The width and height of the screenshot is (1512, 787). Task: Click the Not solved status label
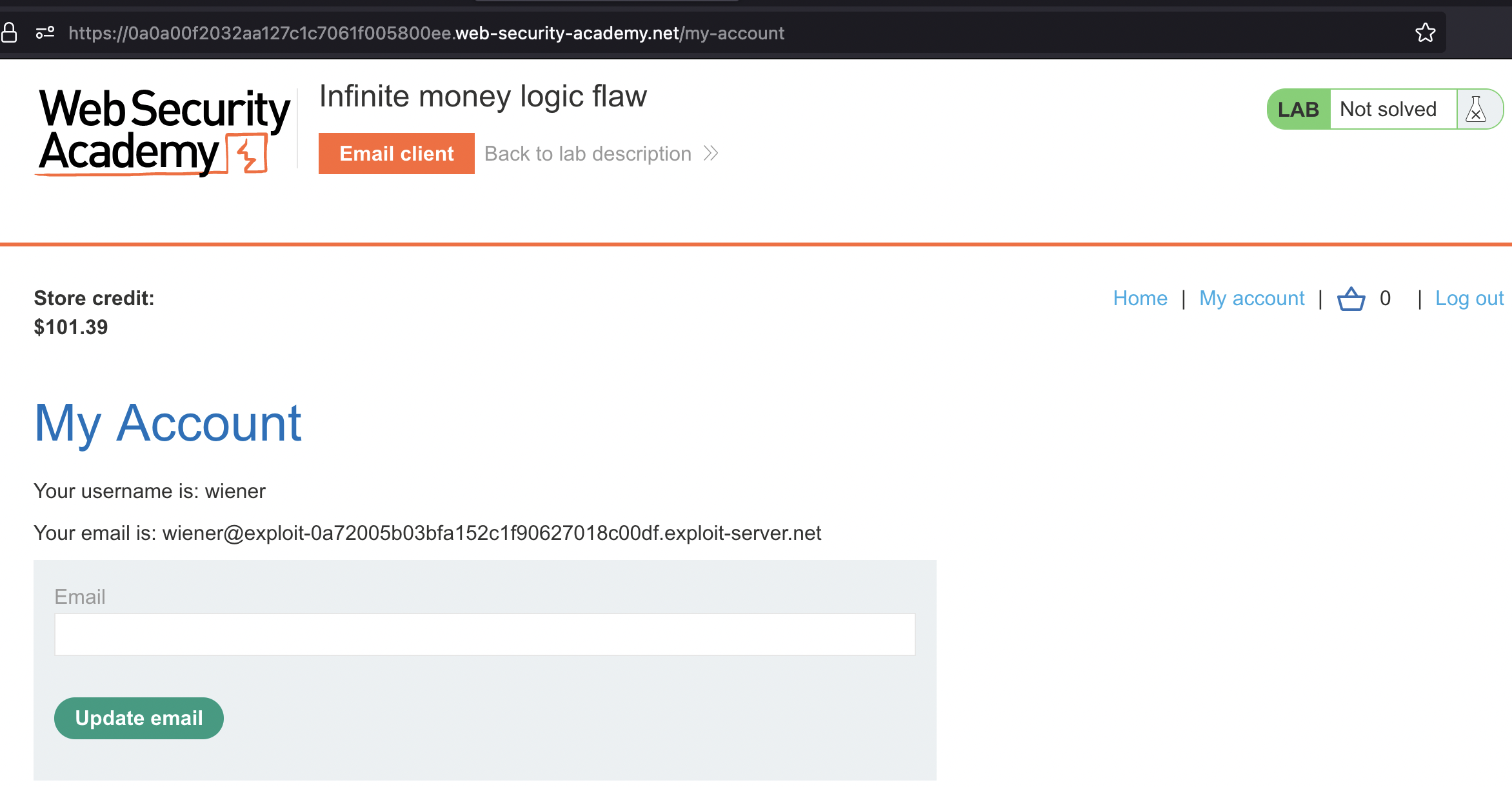(x=1388, y=109)
